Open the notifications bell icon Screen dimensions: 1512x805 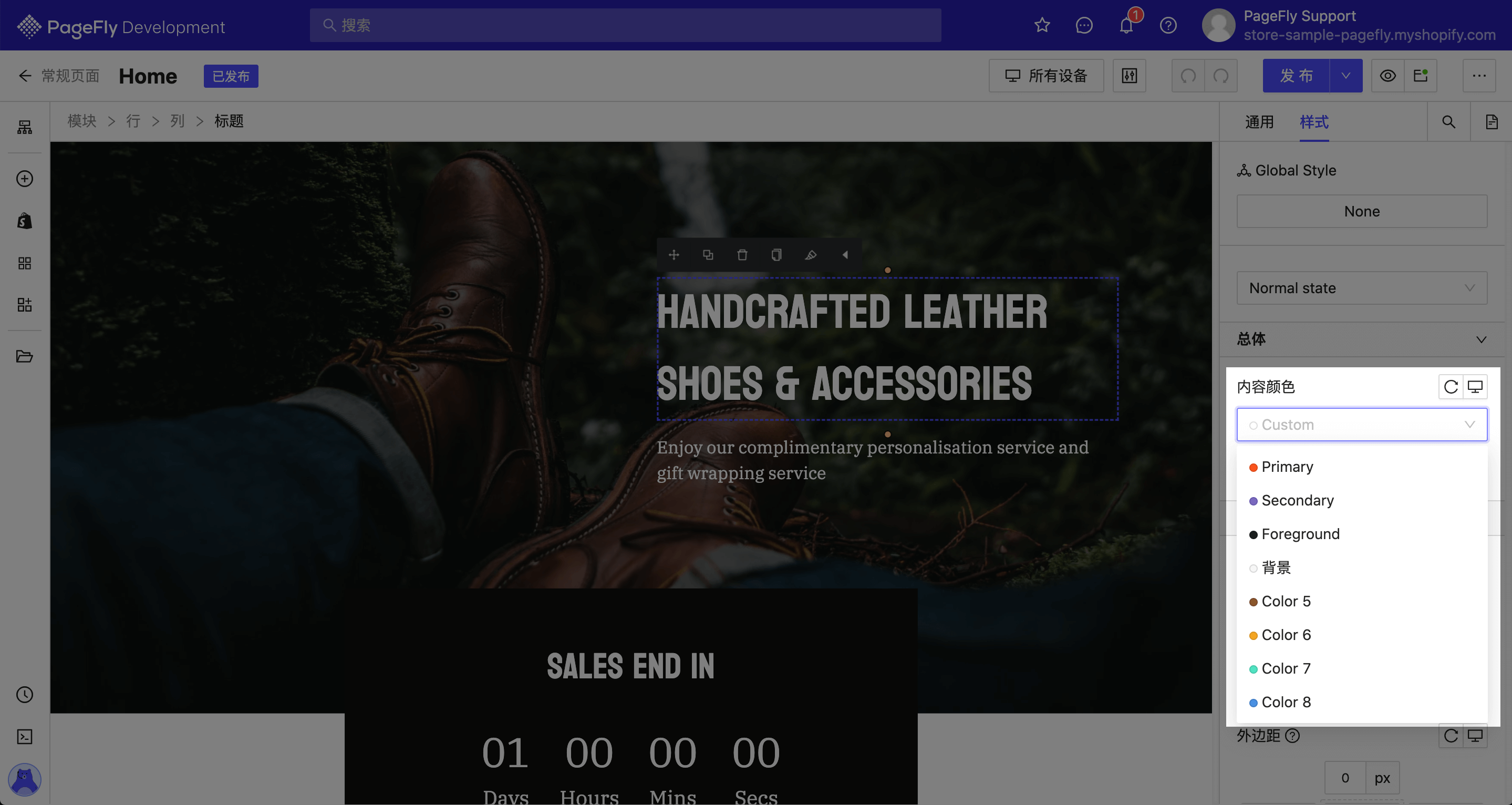point(1126,25)
